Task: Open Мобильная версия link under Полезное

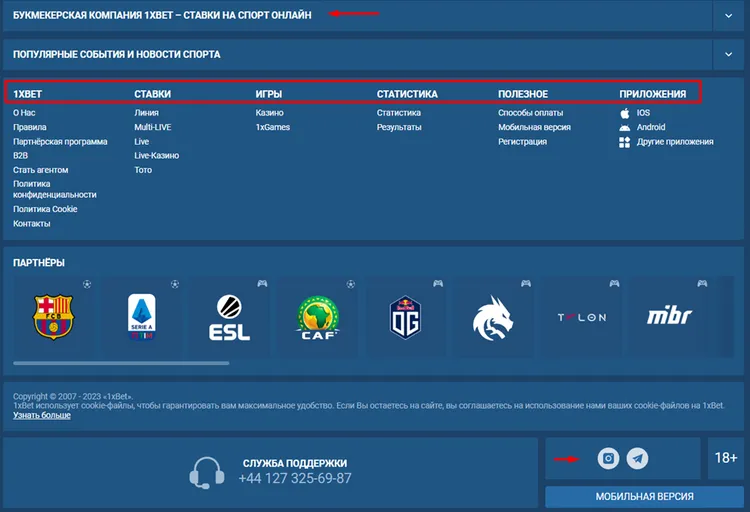Action: coord(534,127)
